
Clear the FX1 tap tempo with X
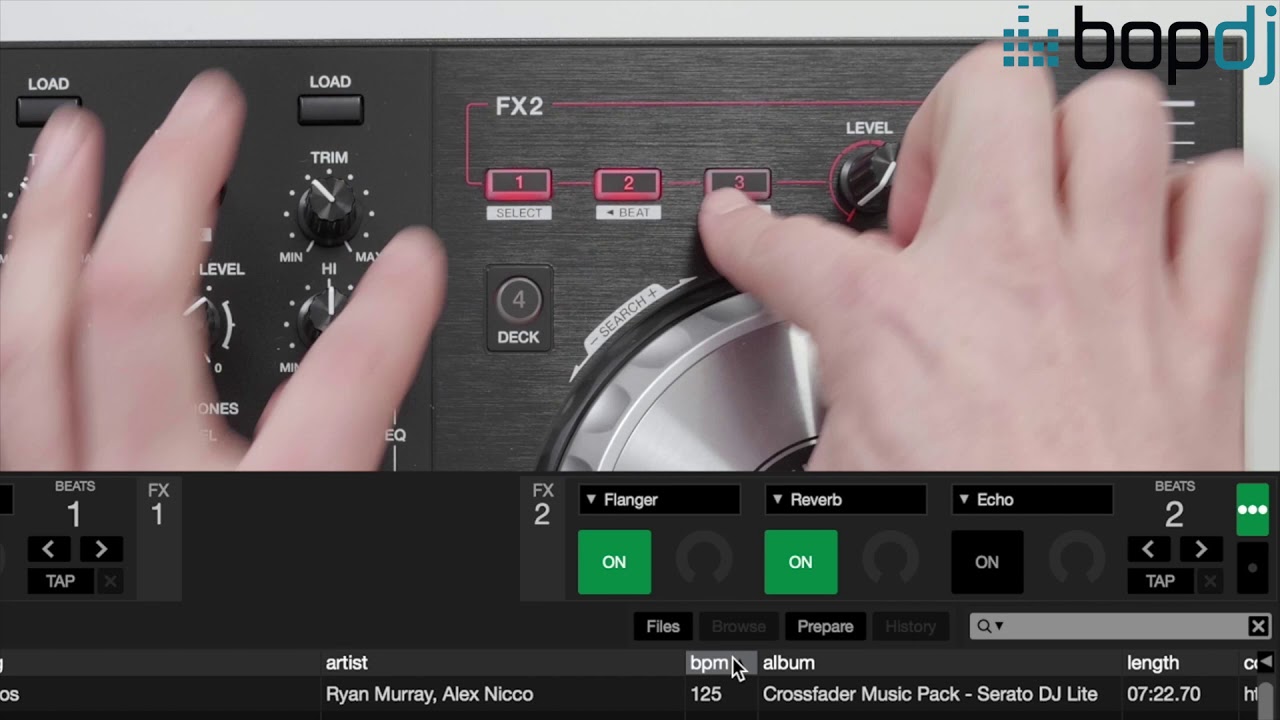tap(110, 581)
